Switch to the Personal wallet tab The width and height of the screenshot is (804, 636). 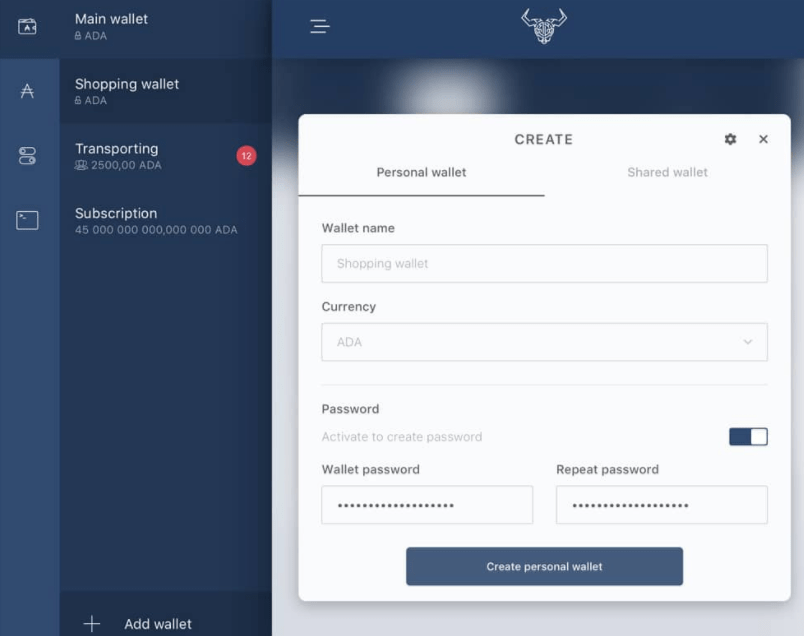click(x=421, y=173)
